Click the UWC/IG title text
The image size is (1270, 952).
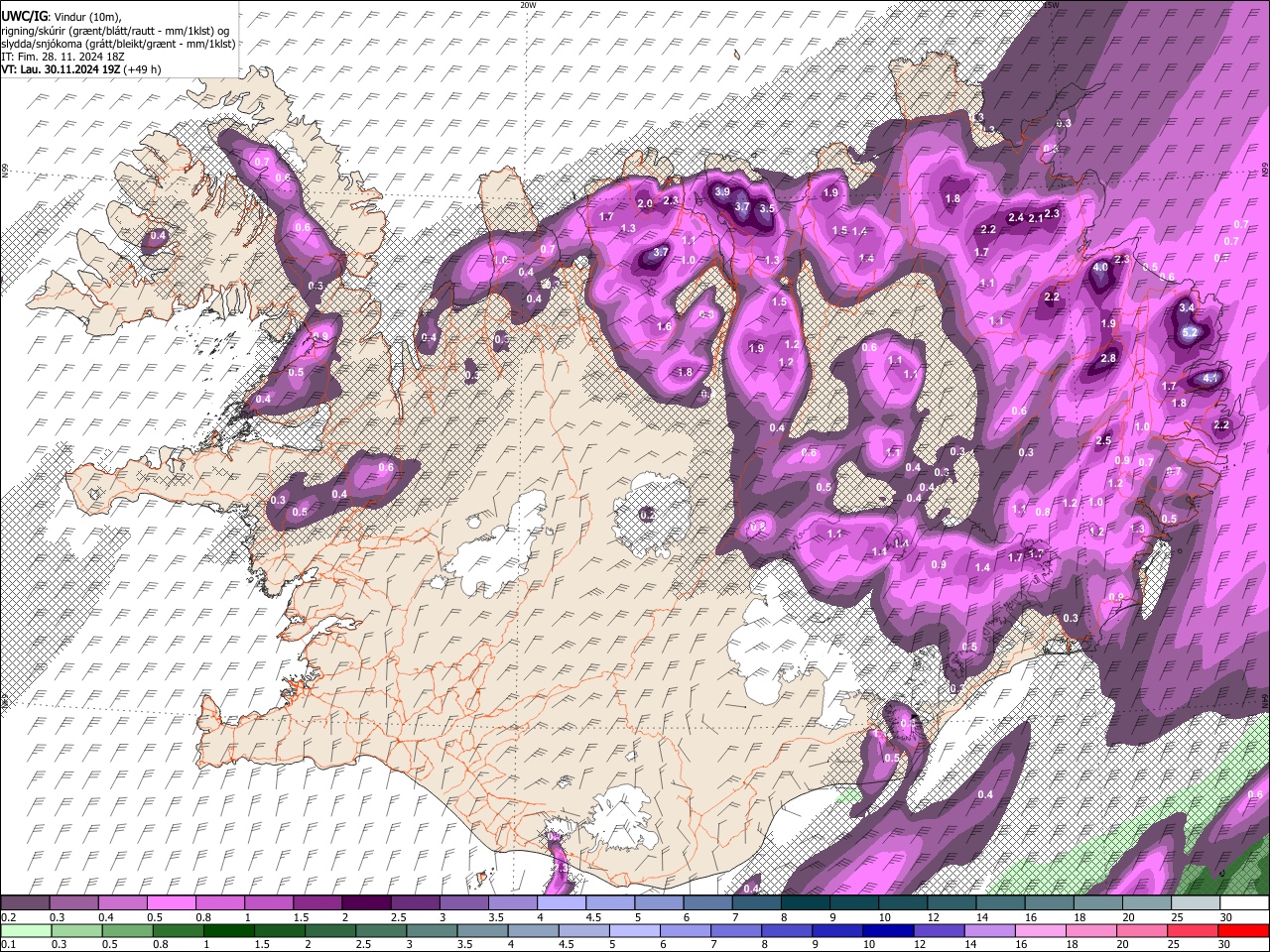tap(23, 17)
